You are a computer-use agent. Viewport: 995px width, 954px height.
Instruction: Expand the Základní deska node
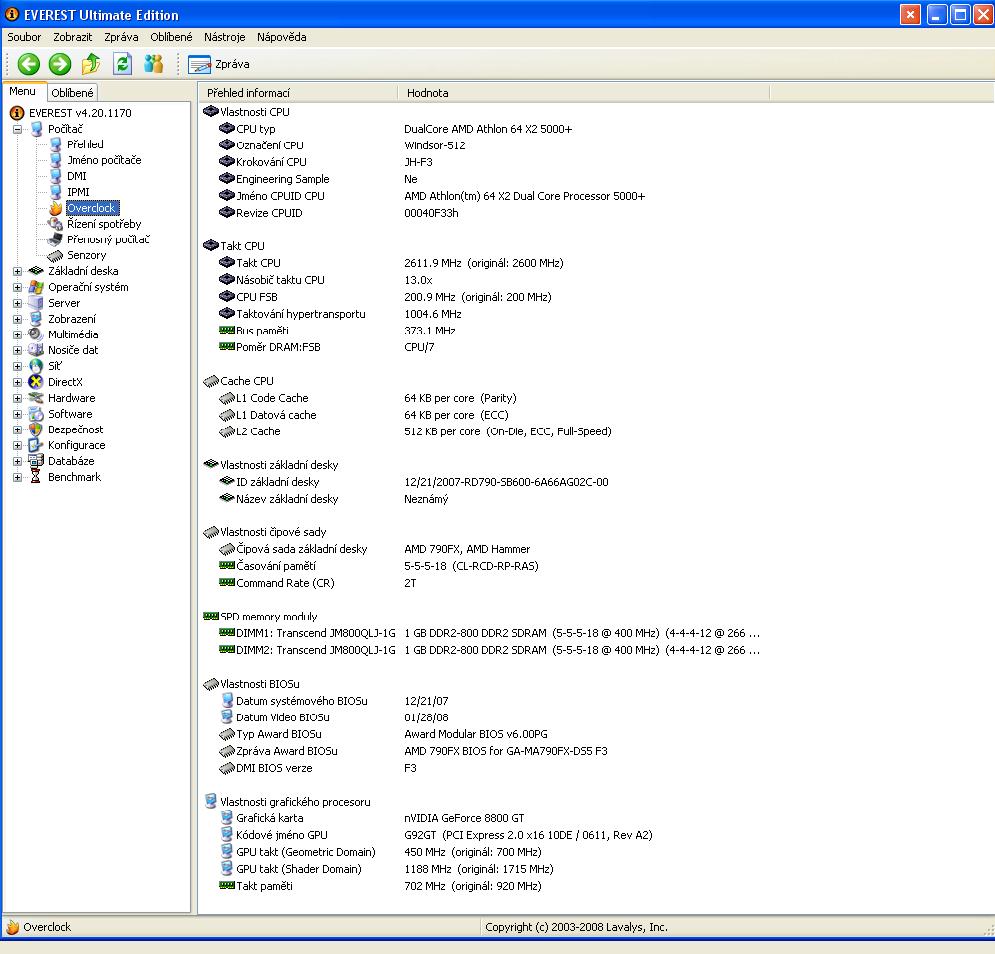(x=17, y=271)
